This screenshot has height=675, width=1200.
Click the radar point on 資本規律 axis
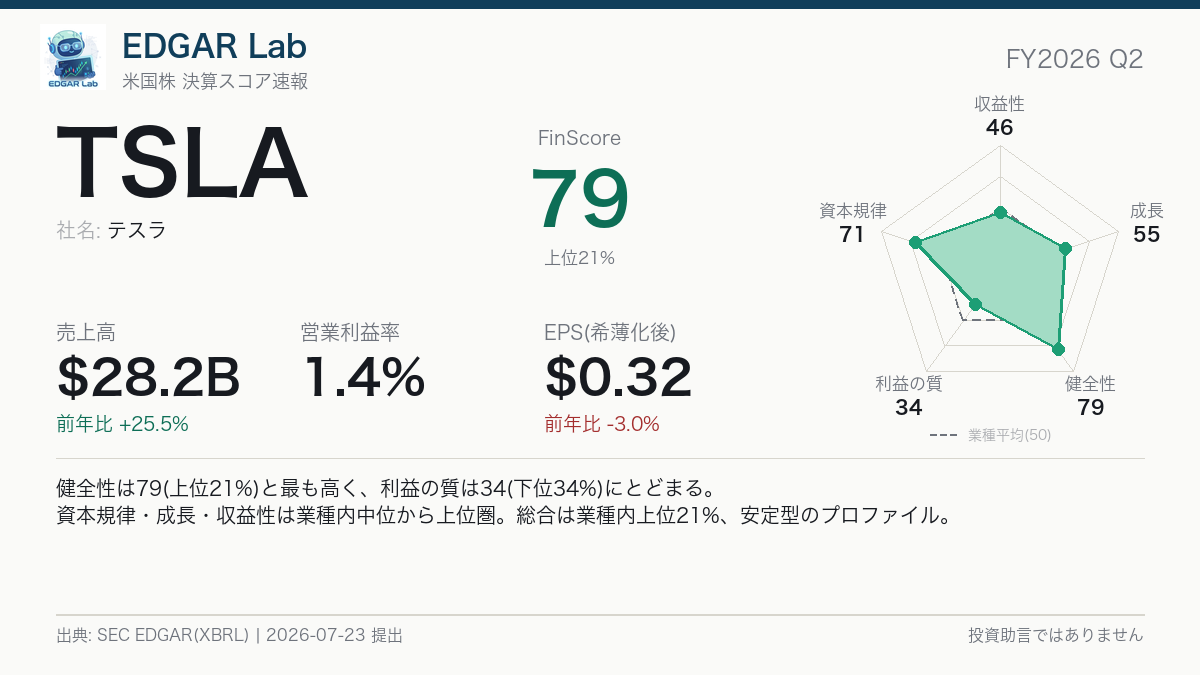coord(914,242)
